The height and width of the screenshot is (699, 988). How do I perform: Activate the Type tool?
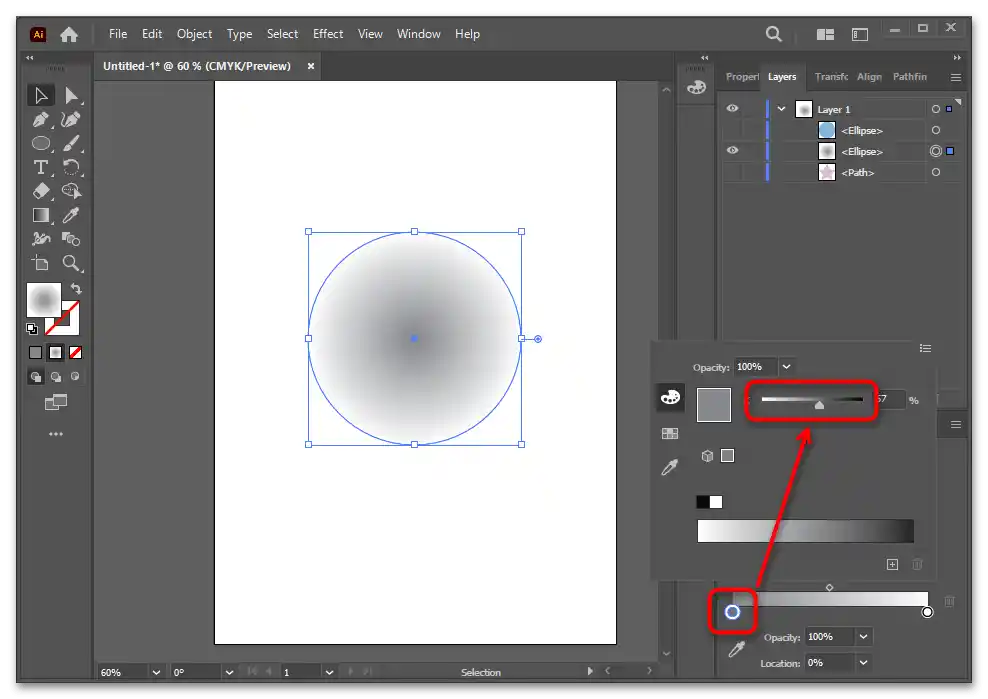click(x=41, y=167)
